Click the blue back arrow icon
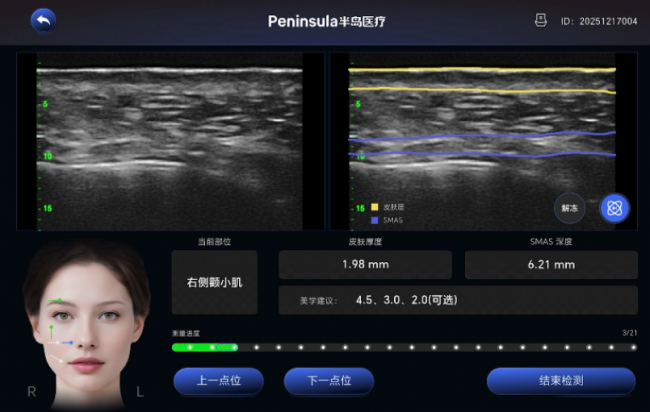This screenshot has width=650, height=412. [x=44, y=20]
